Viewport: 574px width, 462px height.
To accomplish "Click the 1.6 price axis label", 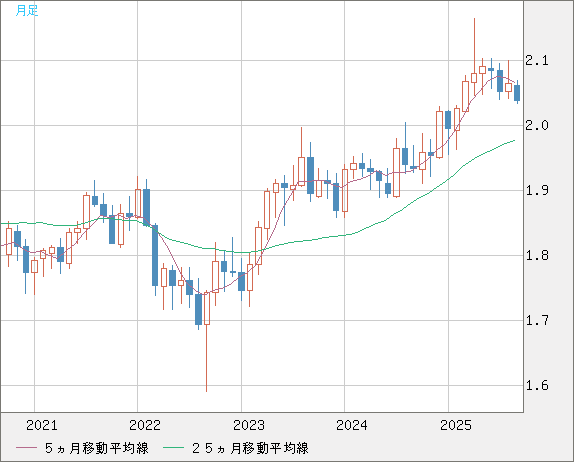I will [x=537, y=385].
